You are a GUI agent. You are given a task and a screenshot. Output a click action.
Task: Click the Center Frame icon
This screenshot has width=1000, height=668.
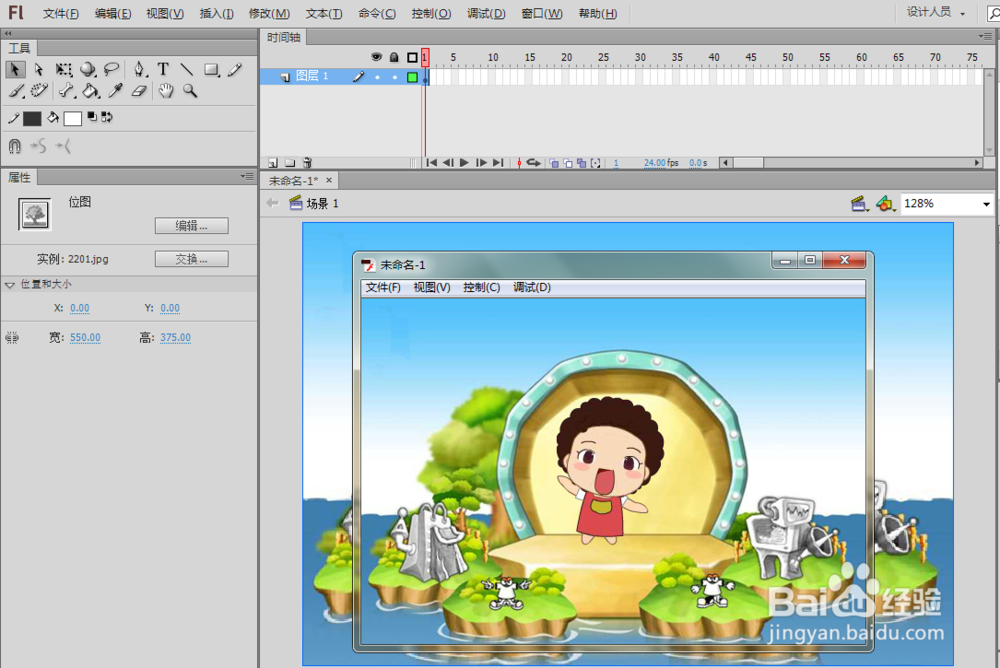click(x=519, y=163)
